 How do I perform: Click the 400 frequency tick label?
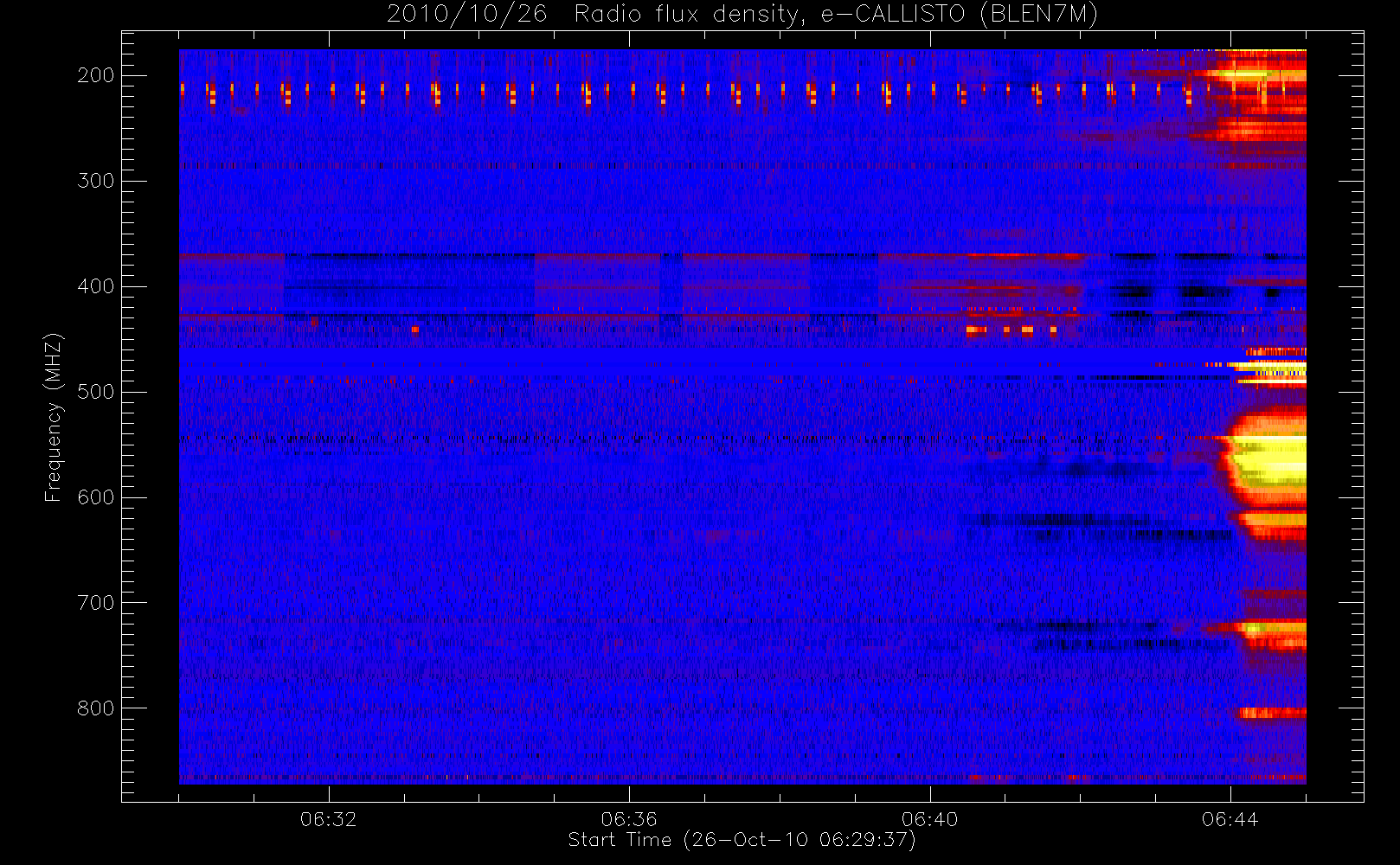click(95, 286)
